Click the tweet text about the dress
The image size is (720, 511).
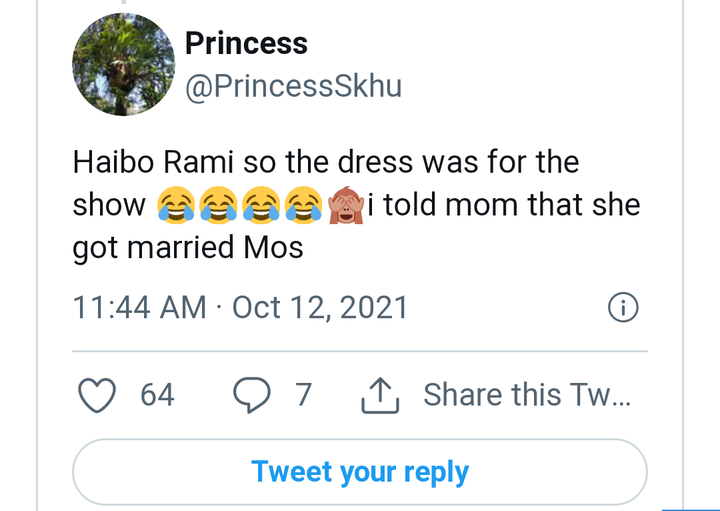(356, 205)
